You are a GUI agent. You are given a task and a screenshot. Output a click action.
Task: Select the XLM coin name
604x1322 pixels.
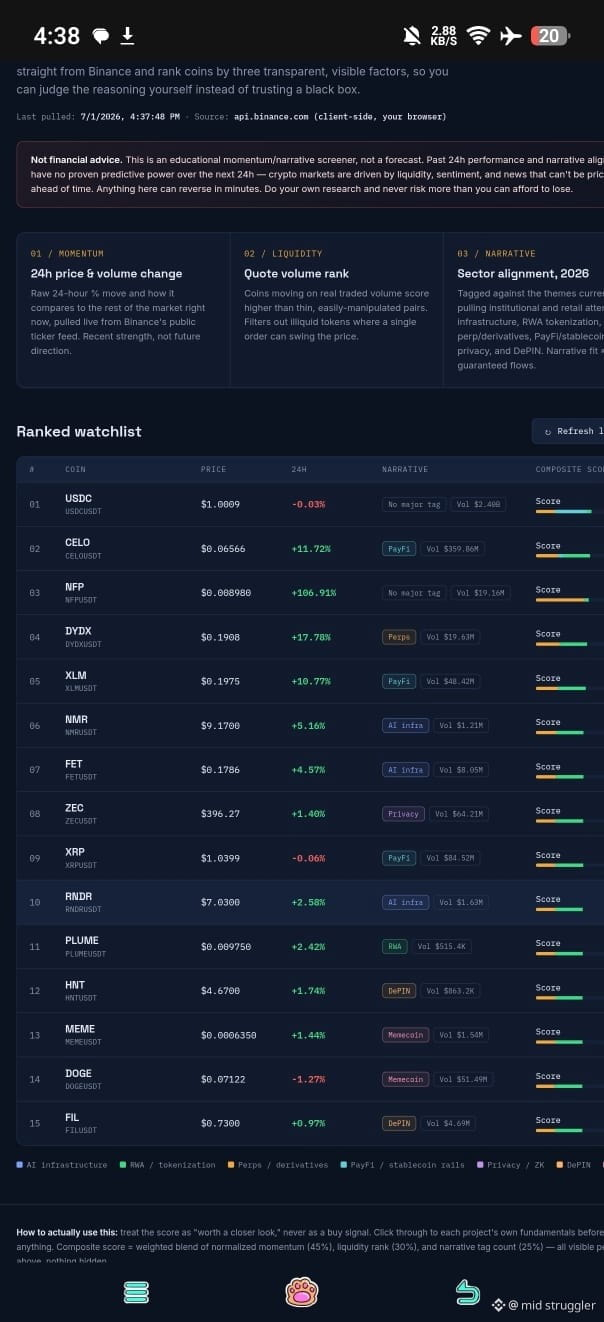coord(75,675)
